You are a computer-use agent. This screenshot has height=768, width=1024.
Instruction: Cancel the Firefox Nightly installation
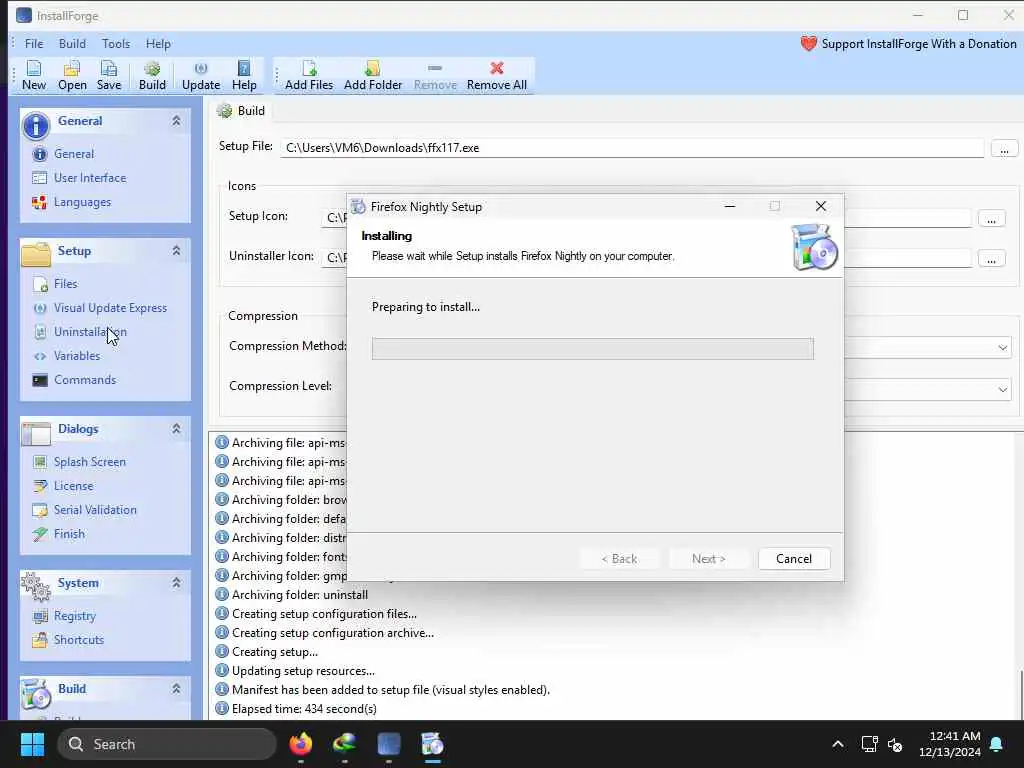click(794, 559)
